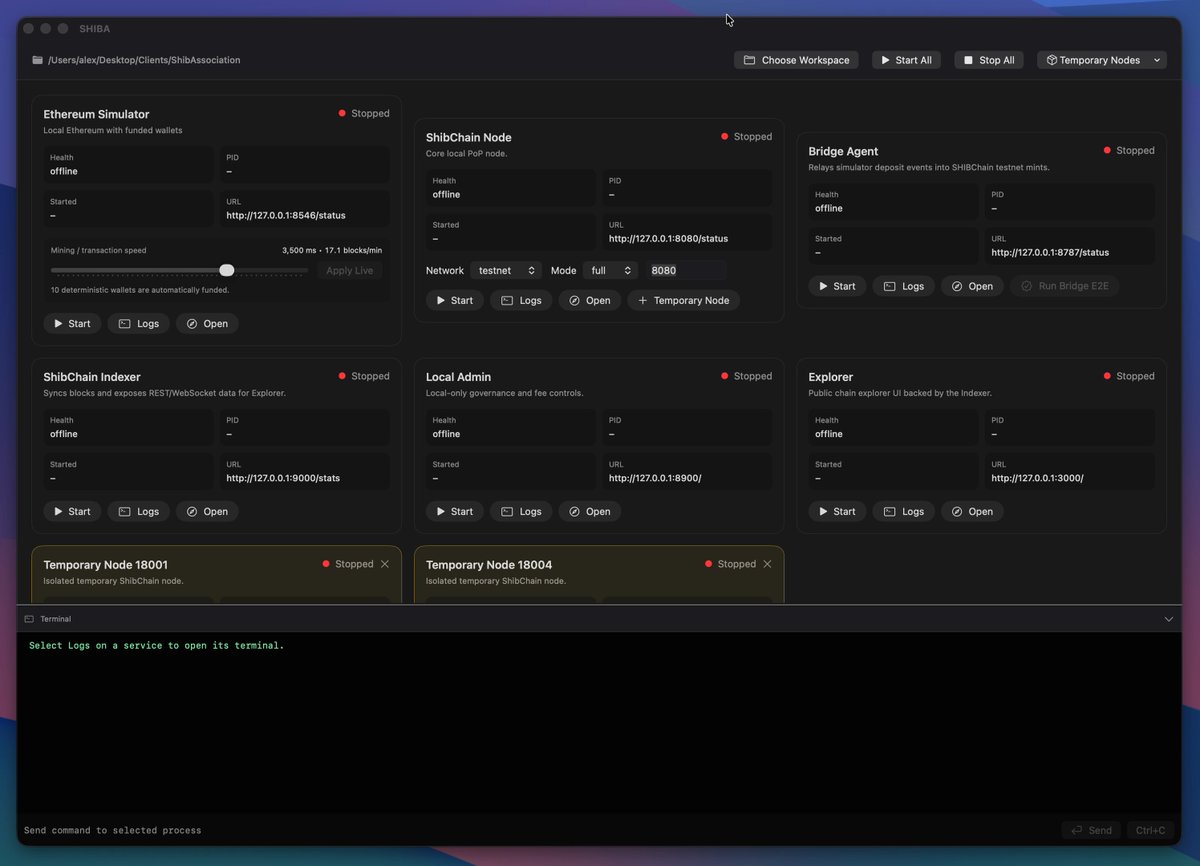This screenshot has height=866, width=1200.
Task: Start the ShibChain Indexer
Action: pos(72,511)
